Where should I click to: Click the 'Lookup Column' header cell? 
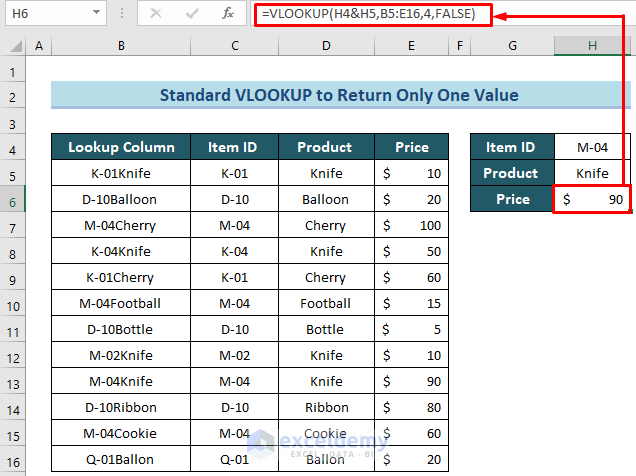click(121, 147)
